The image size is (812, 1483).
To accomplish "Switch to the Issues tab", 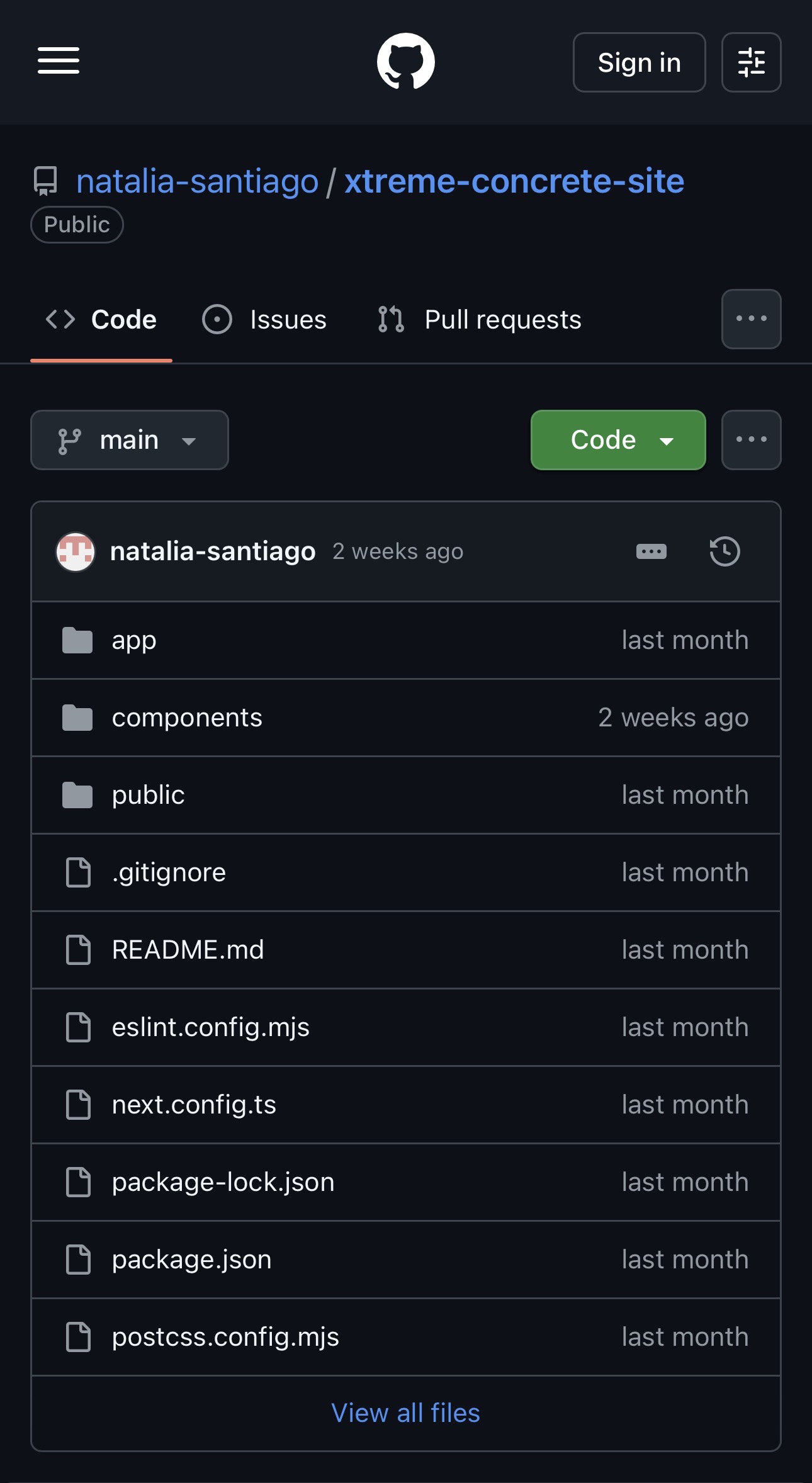I will pos(265,320).
